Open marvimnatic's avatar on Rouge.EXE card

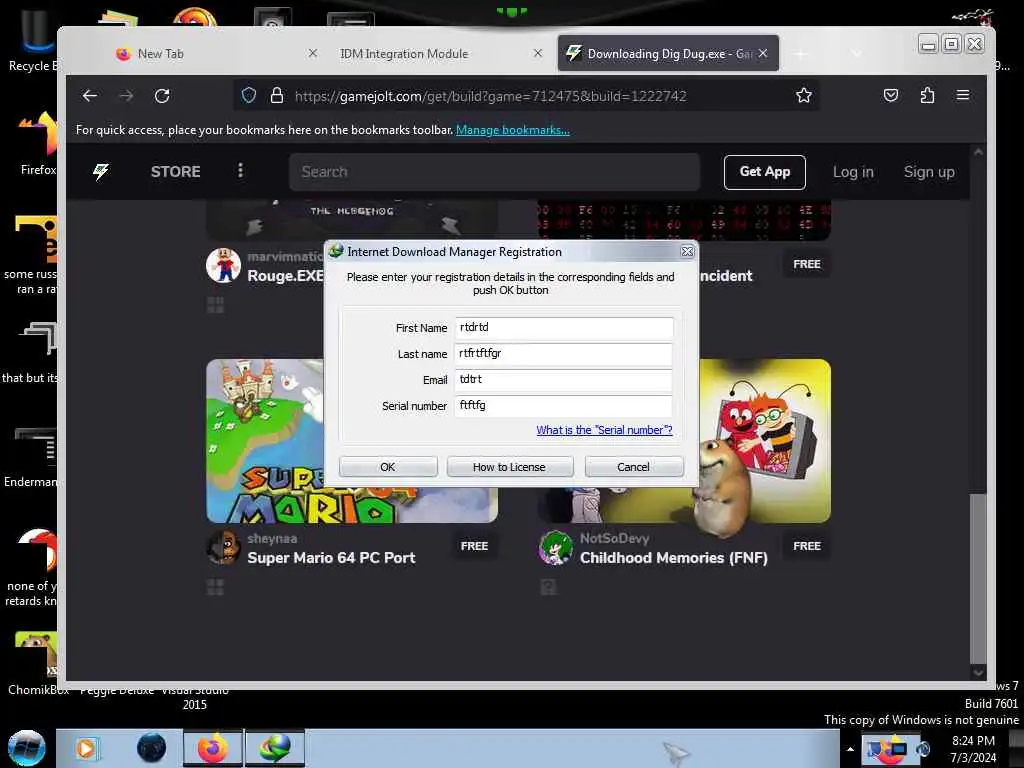click(223, 264)
